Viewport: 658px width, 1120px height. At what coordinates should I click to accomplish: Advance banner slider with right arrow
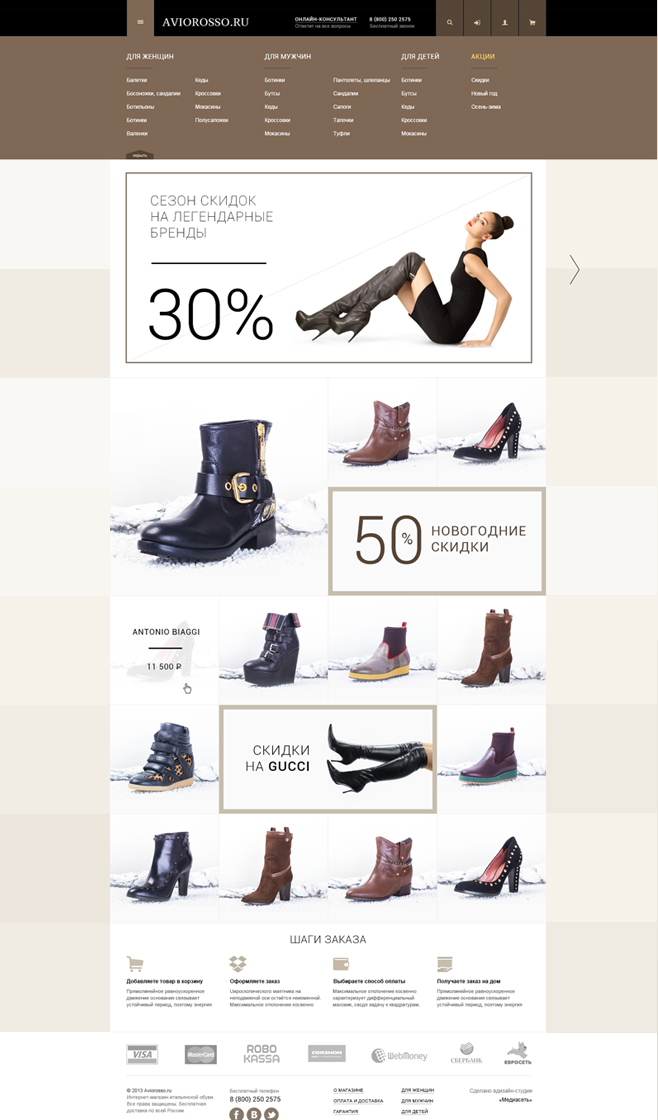coord(574,269)
